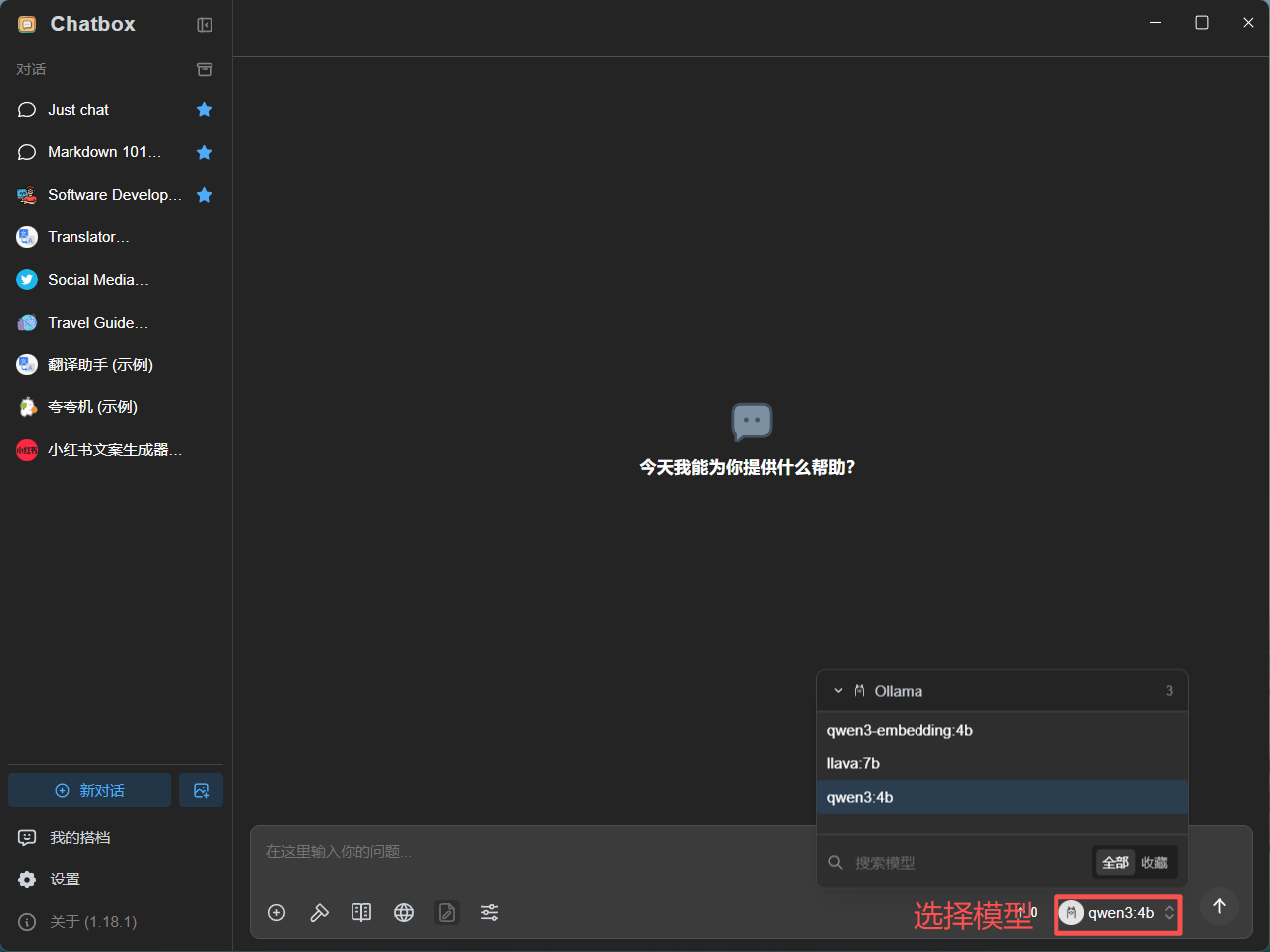The width and height of the screenshot is (1270, 952).
Task: Click the hammer tools icon in input toolbar
Action: [x=320, y=913]
